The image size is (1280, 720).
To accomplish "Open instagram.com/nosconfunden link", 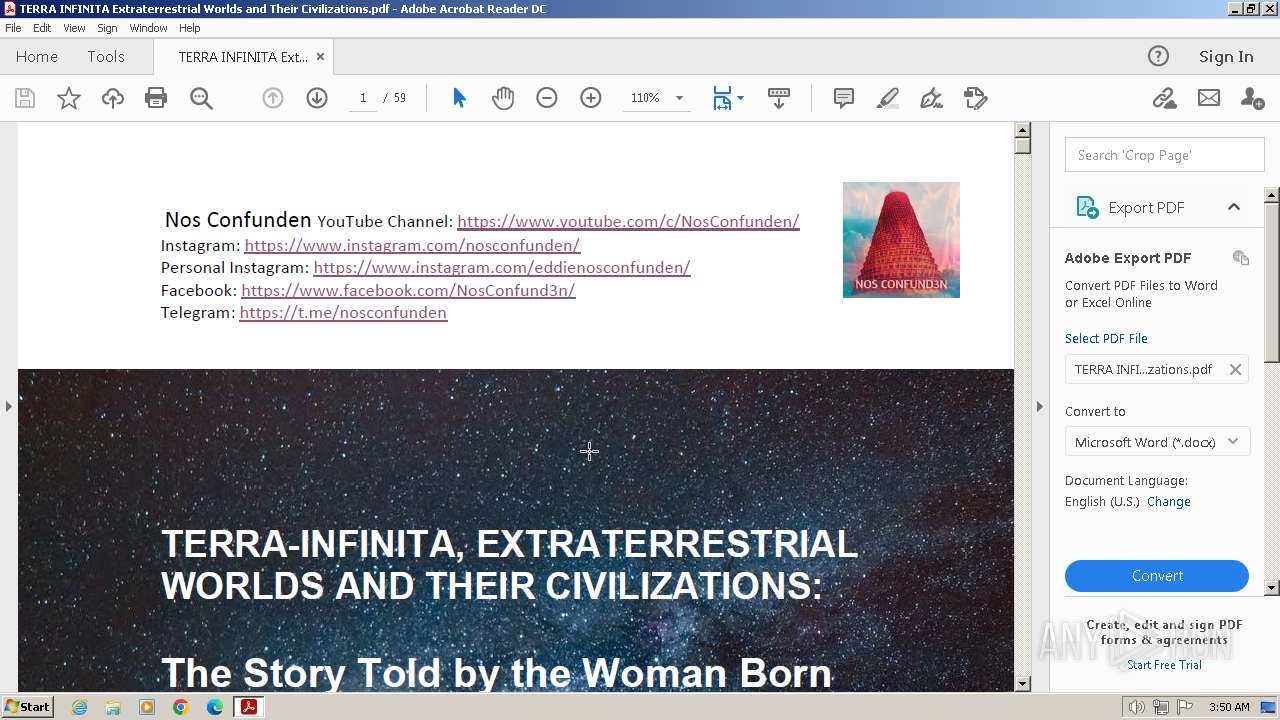I will [x=412, y=245].
